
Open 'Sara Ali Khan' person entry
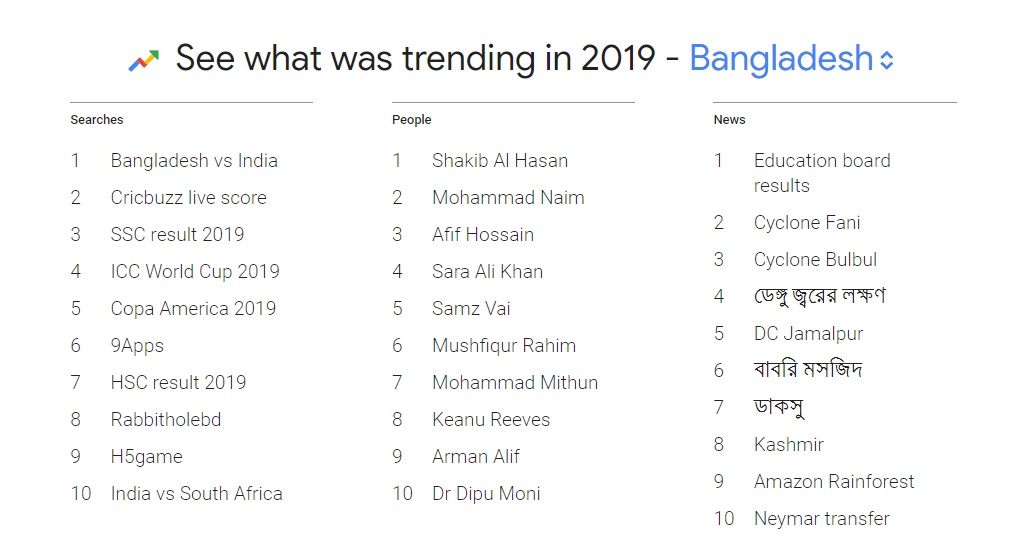(487, 272)
